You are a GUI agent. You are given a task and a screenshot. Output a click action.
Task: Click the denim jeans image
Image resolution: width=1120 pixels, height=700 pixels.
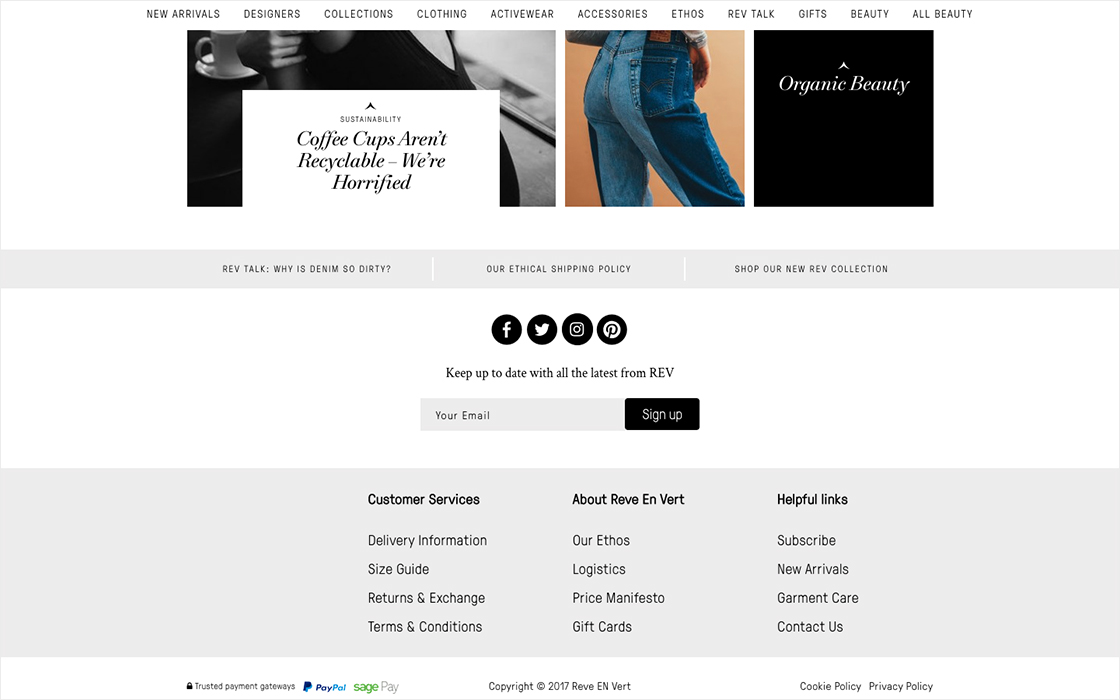(654, 119)
